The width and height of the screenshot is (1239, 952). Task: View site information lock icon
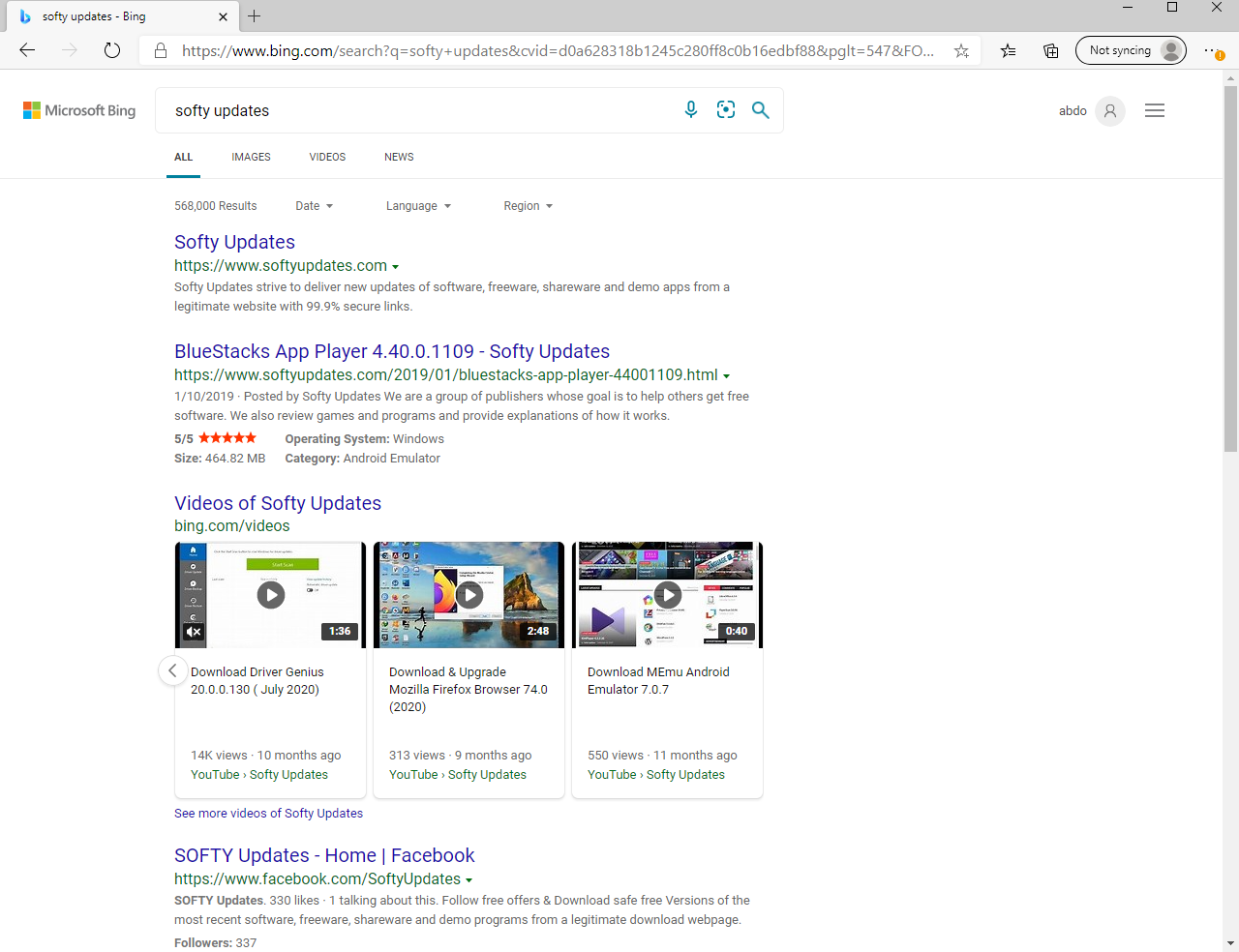click(161, 50)
